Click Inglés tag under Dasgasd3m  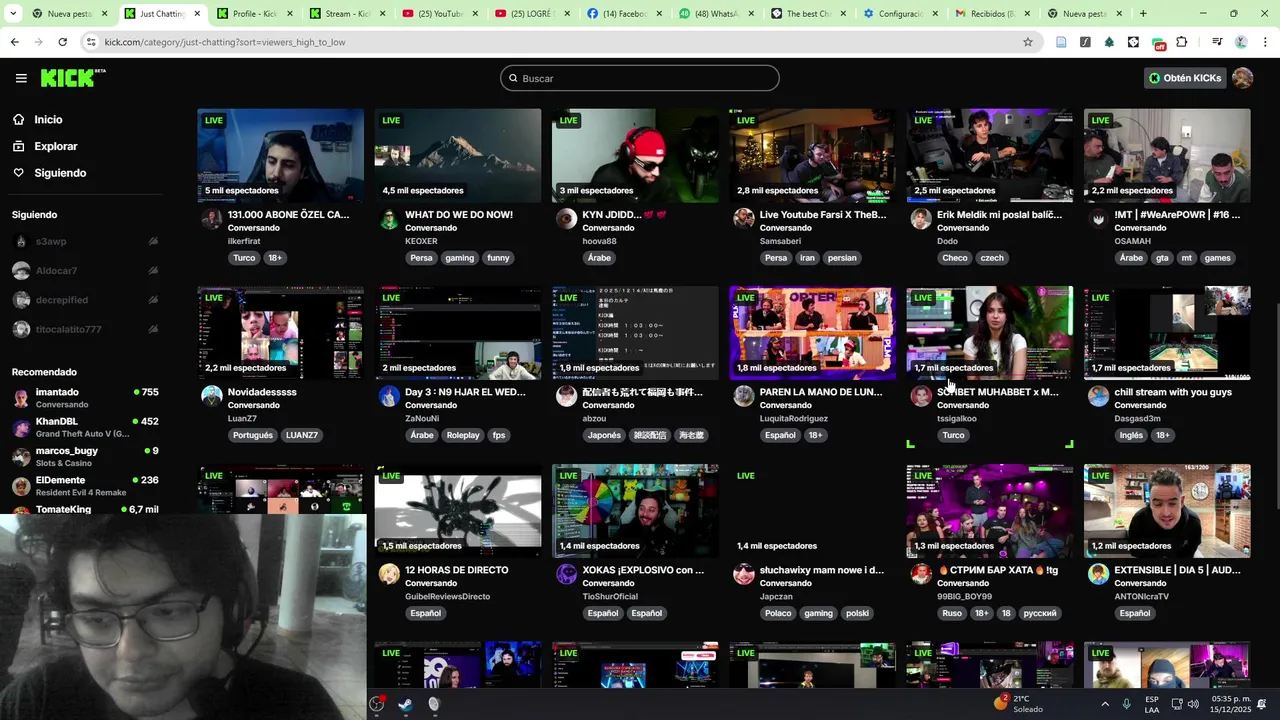1131,435
